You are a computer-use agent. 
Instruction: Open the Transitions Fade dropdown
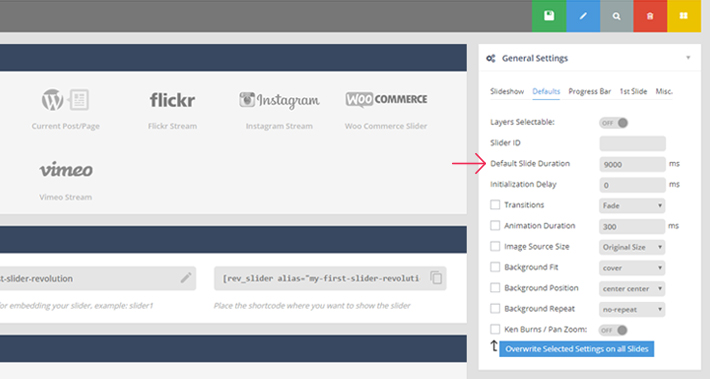(x=632, y=206)
